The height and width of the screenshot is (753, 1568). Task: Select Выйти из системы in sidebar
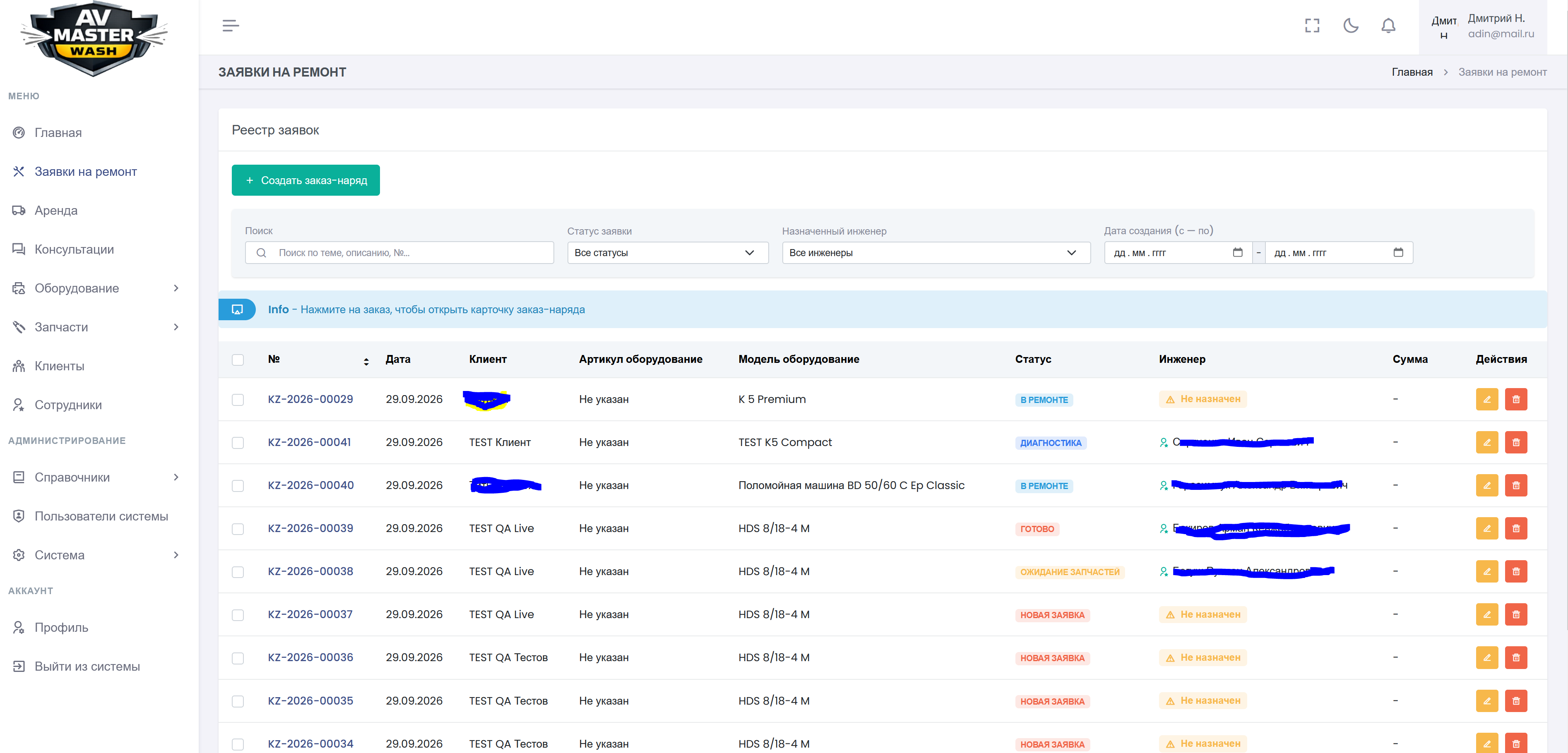tap(87, 667)
